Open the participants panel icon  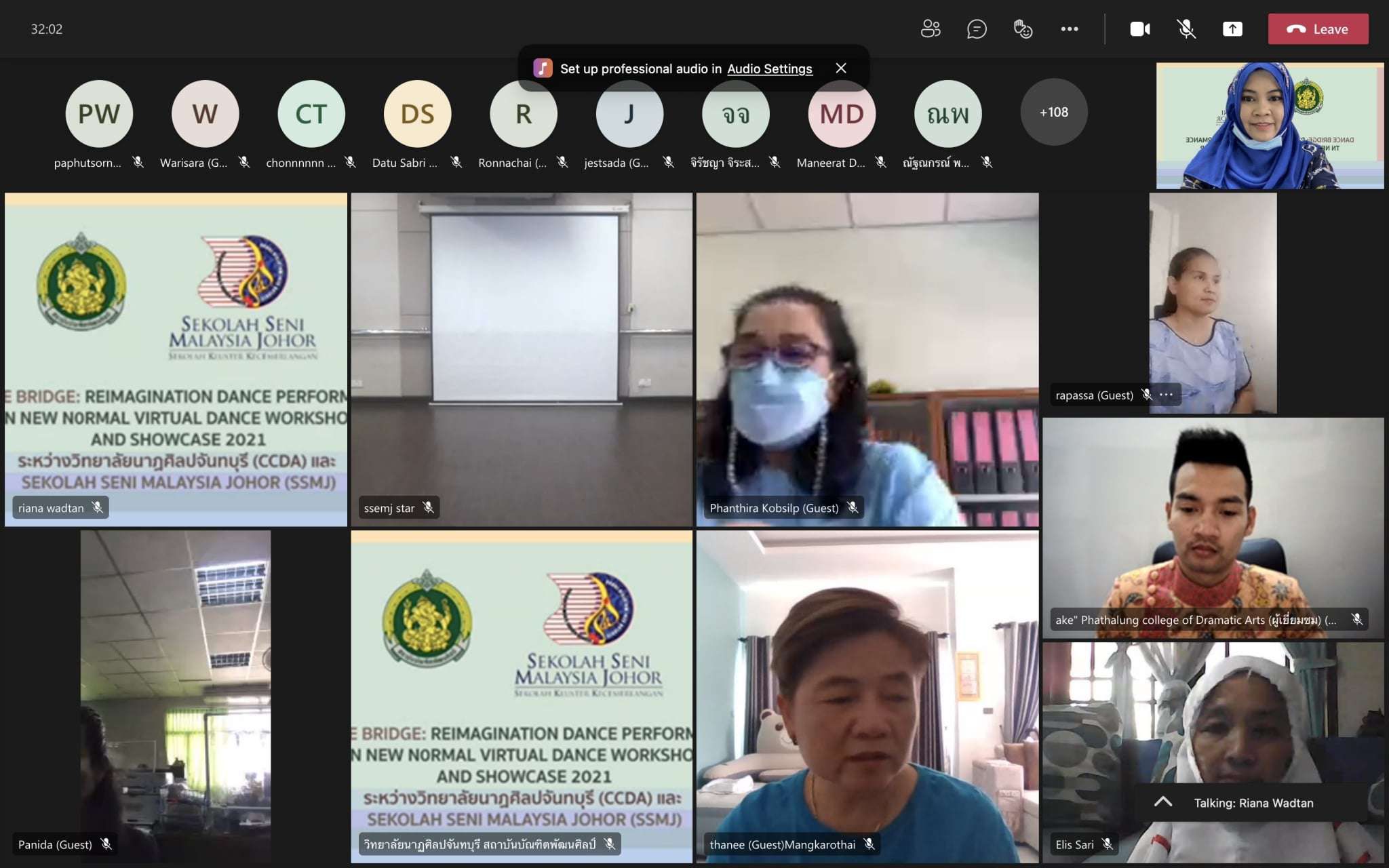[931, 29]
